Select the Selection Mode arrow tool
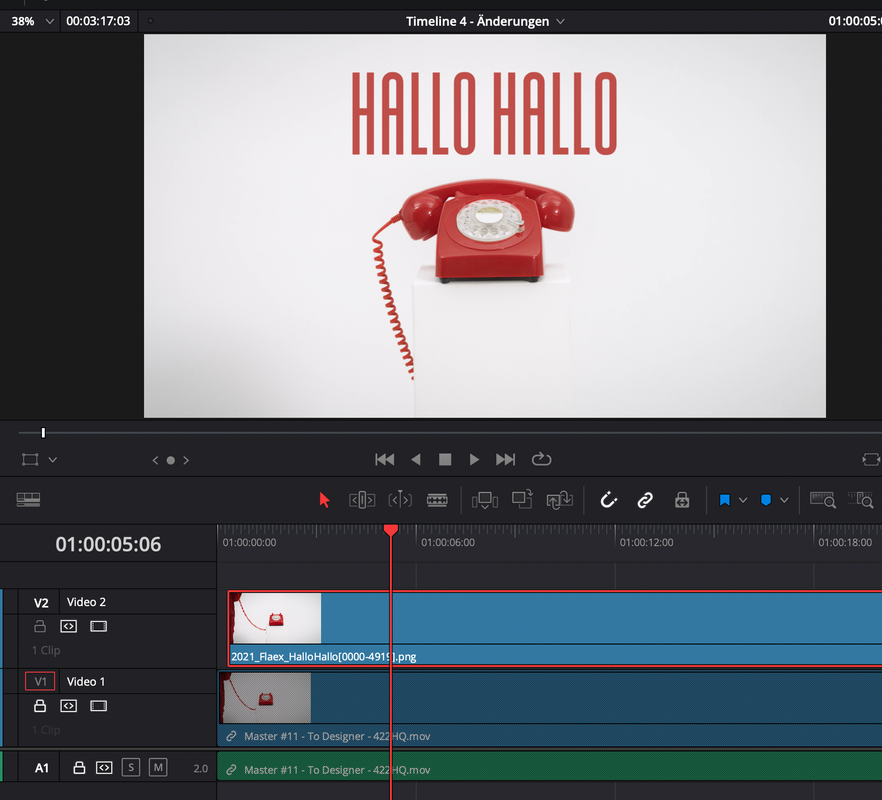882x800 pixels. pos(324,500)
